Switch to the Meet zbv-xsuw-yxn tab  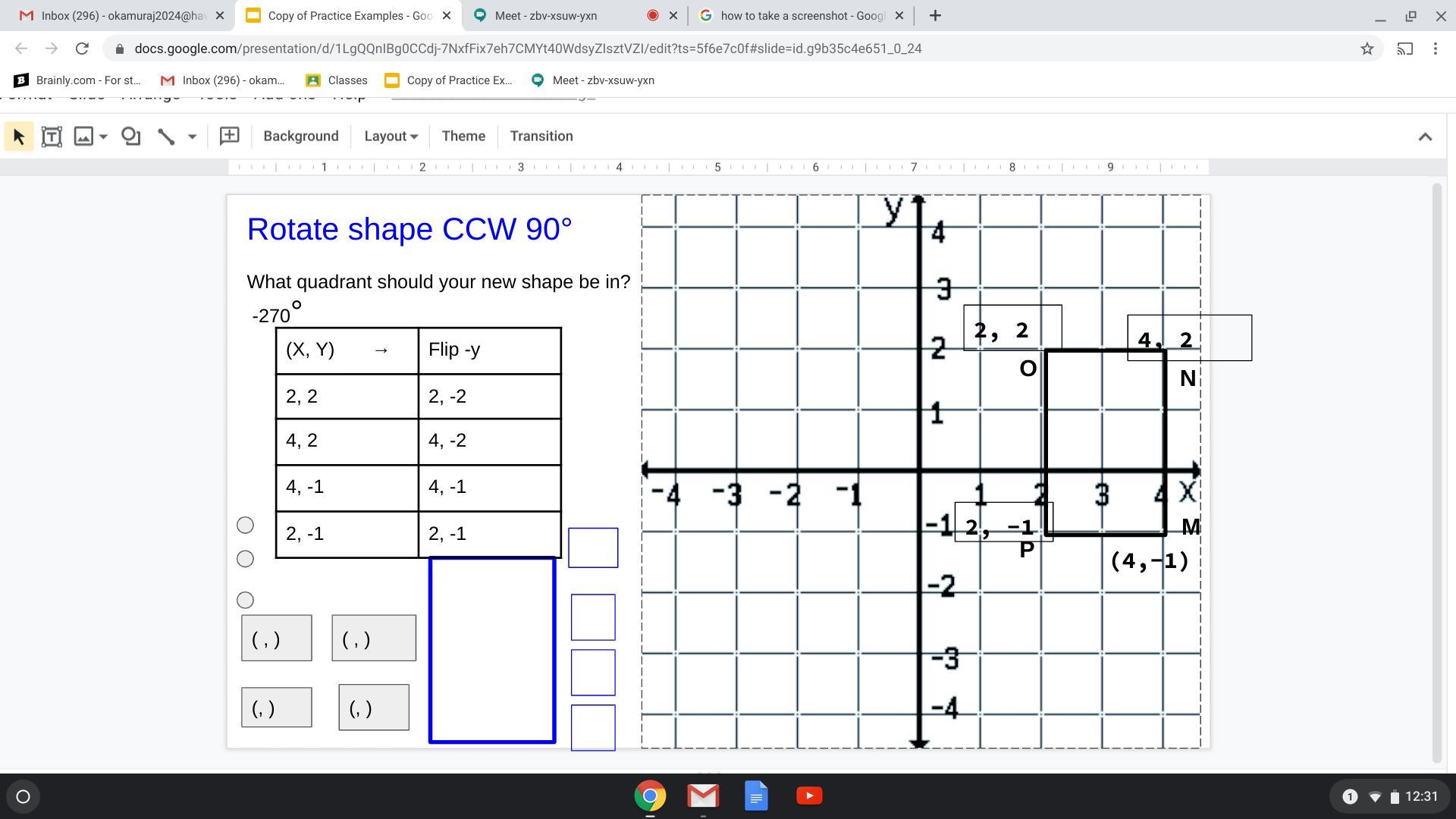[x=546, y=15]
